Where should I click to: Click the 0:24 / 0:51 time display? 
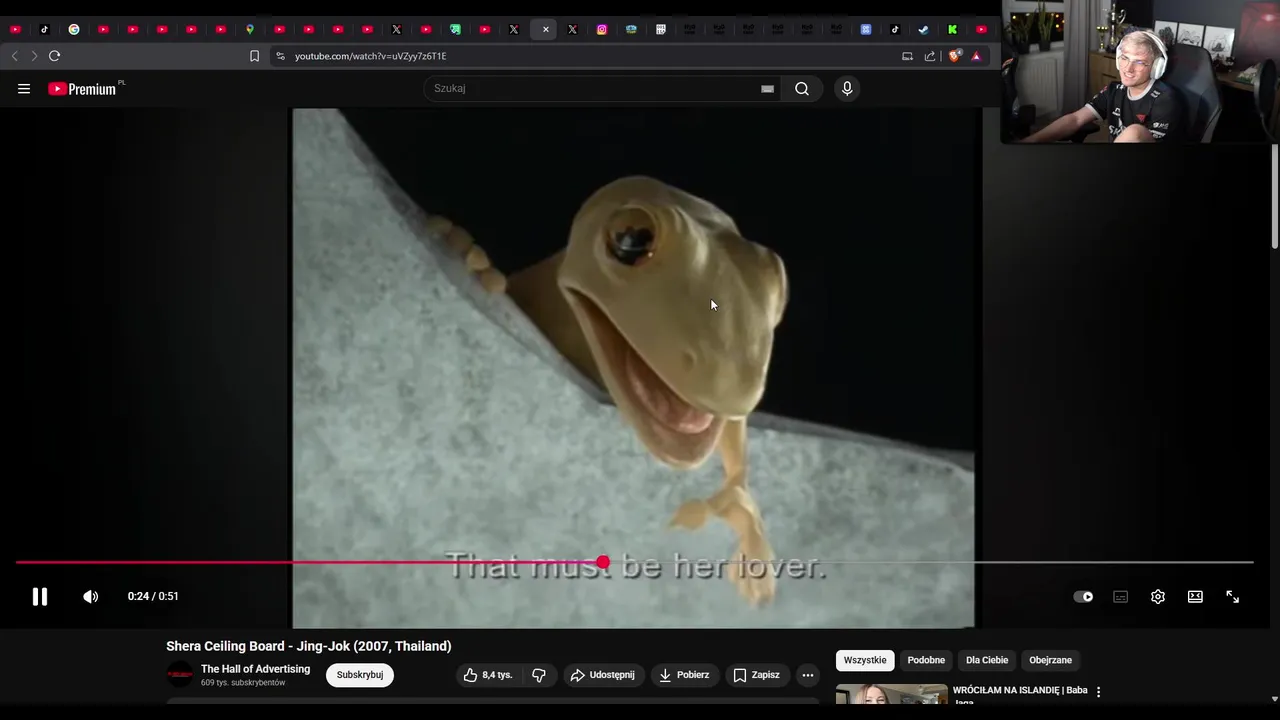tap(153, 597)
